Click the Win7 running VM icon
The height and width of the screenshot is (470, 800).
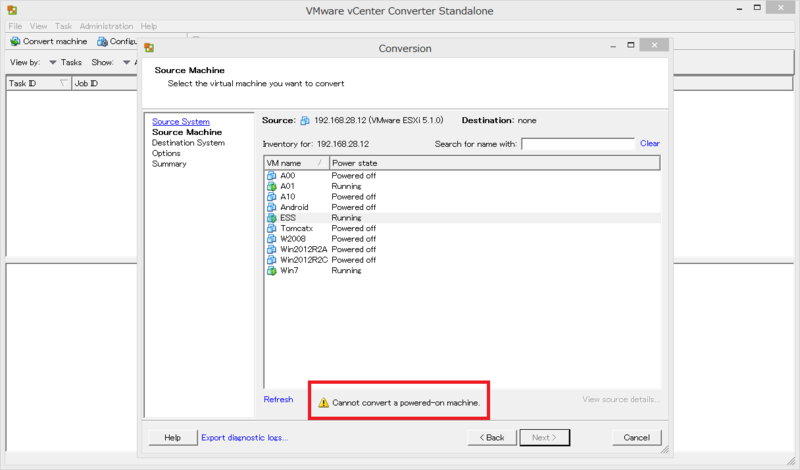click(x=271, y=270)
